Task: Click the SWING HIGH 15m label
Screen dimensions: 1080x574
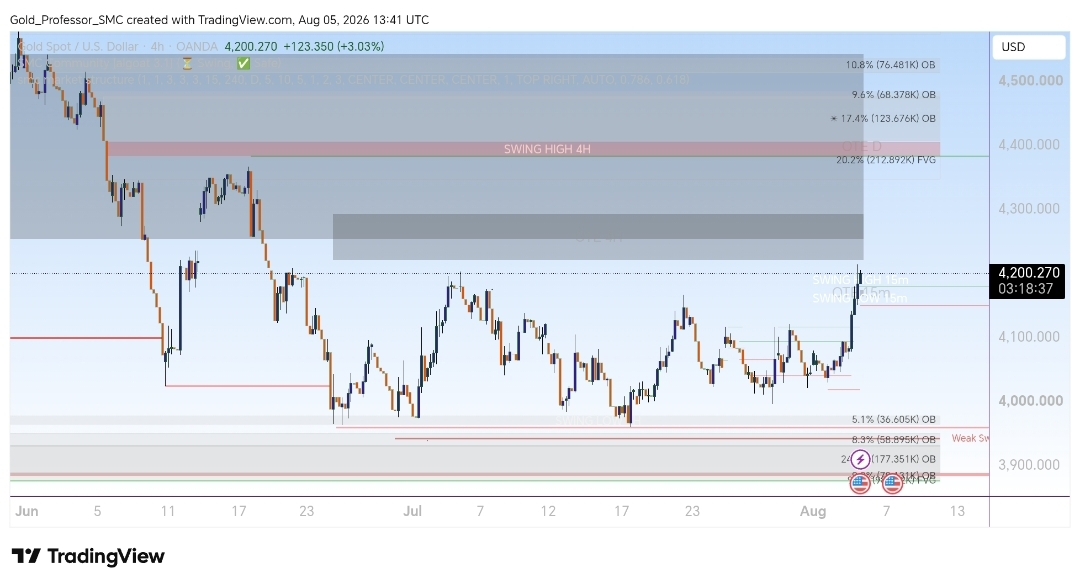Action: 860,280
